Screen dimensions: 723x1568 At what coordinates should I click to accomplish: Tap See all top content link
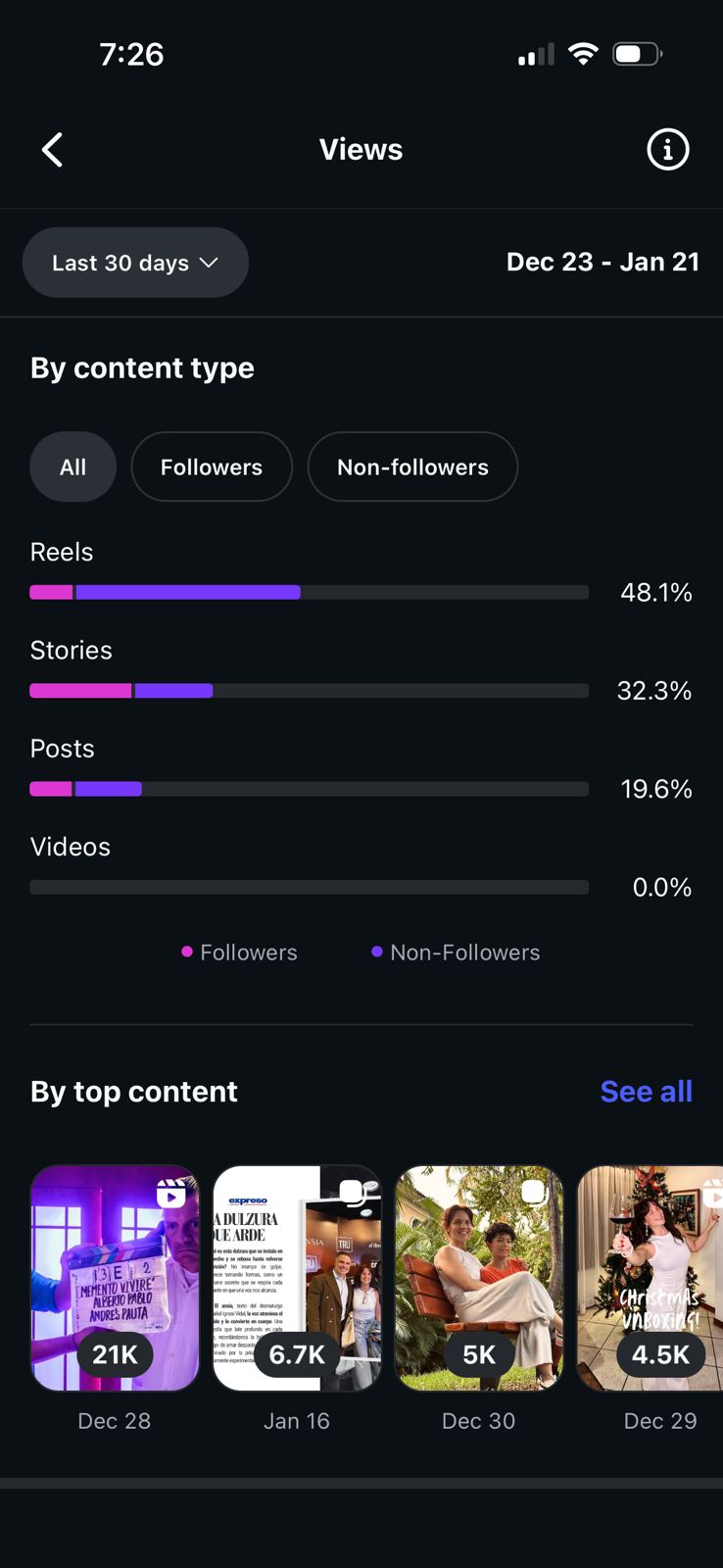tap(646, 1092)
